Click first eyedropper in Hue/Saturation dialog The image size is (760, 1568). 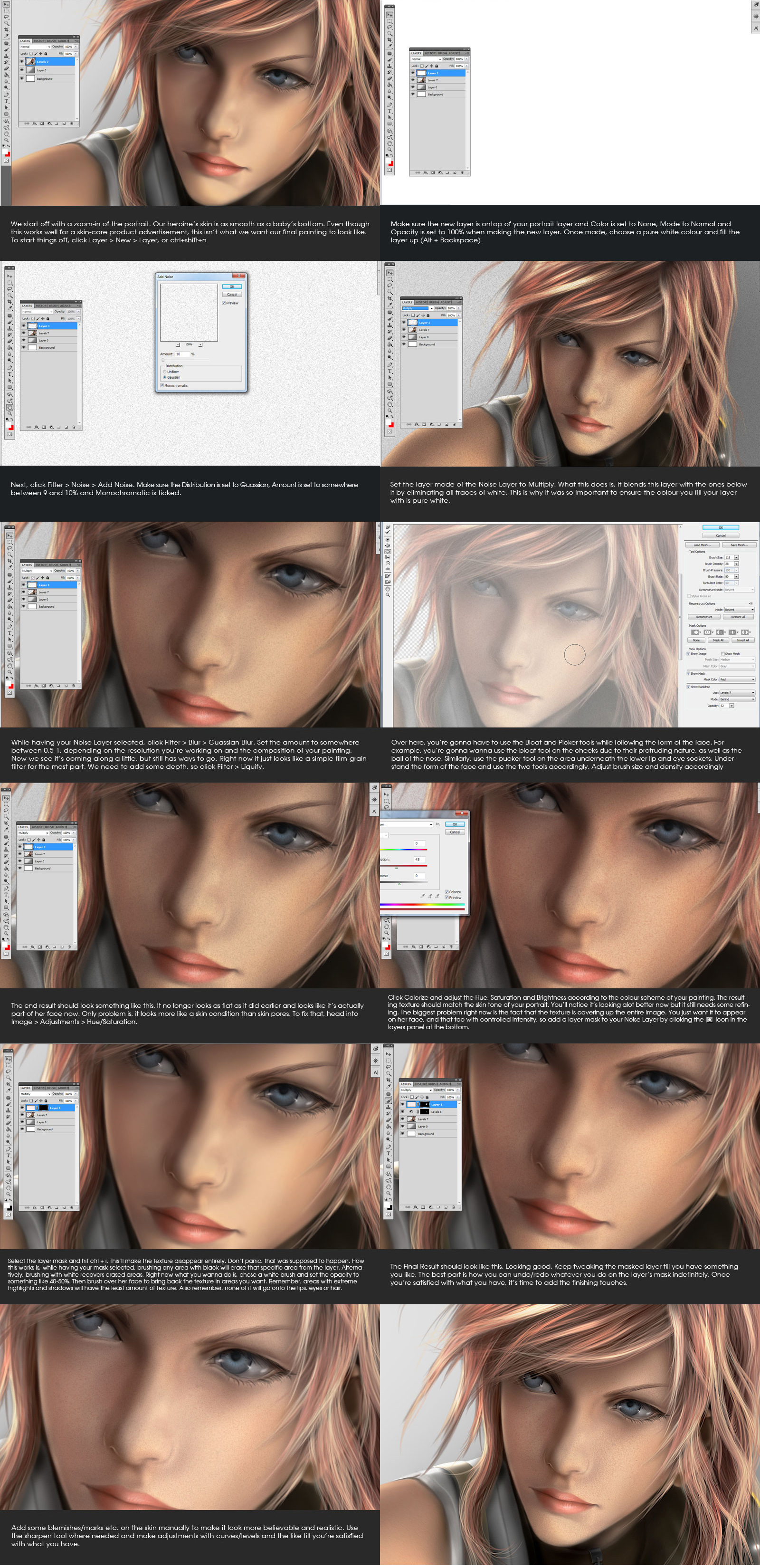point(423,896)
